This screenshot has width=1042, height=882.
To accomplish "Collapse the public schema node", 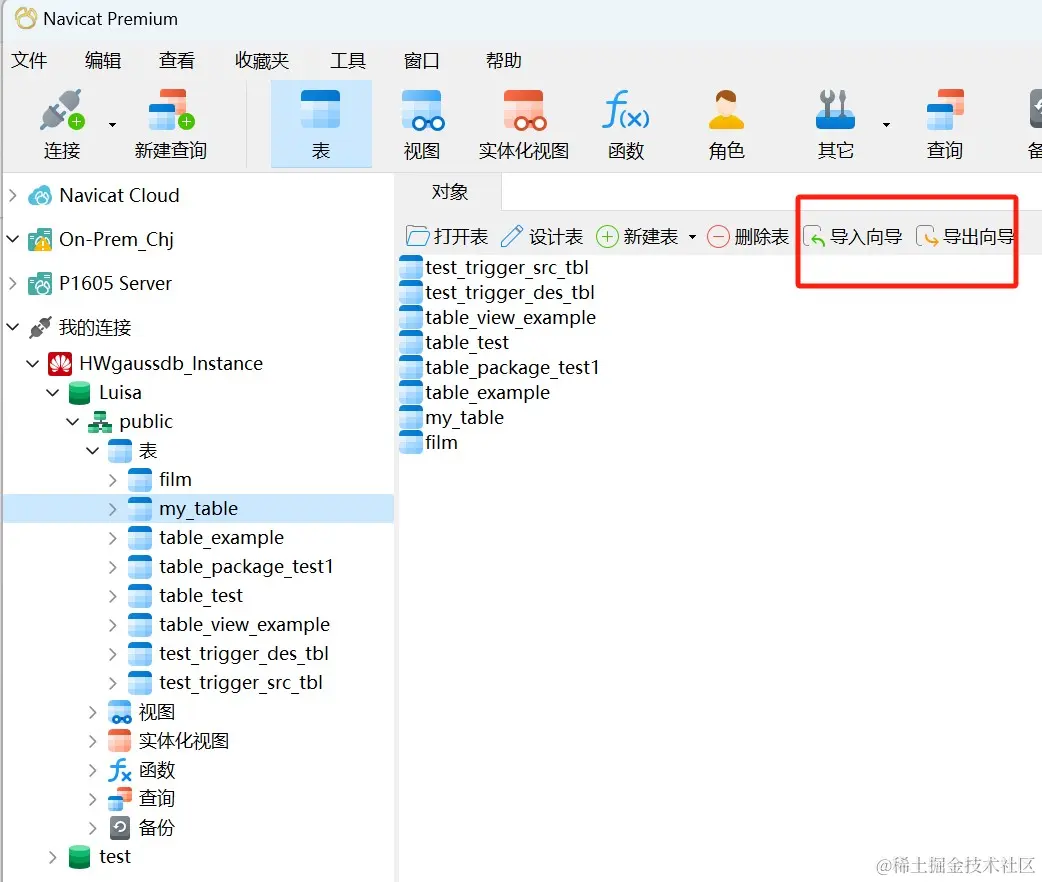I will click(72, 421).
